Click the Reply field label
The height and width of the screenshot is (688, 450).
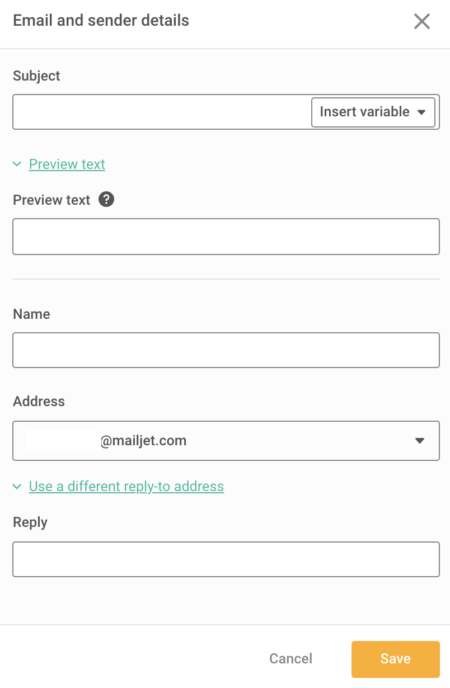tap(30, 523)
